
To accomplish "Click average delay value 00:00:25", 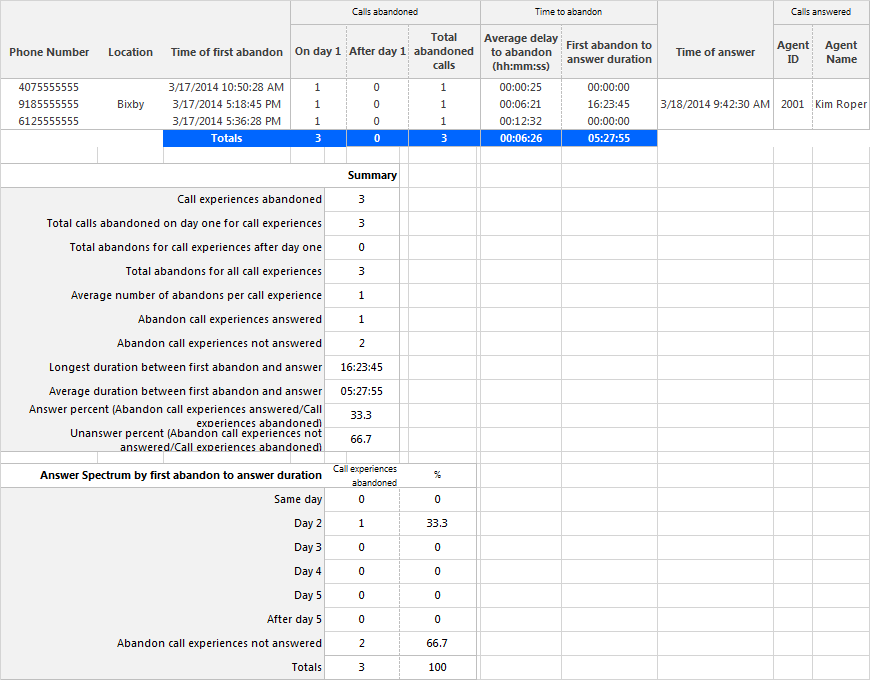I will 520,87.
